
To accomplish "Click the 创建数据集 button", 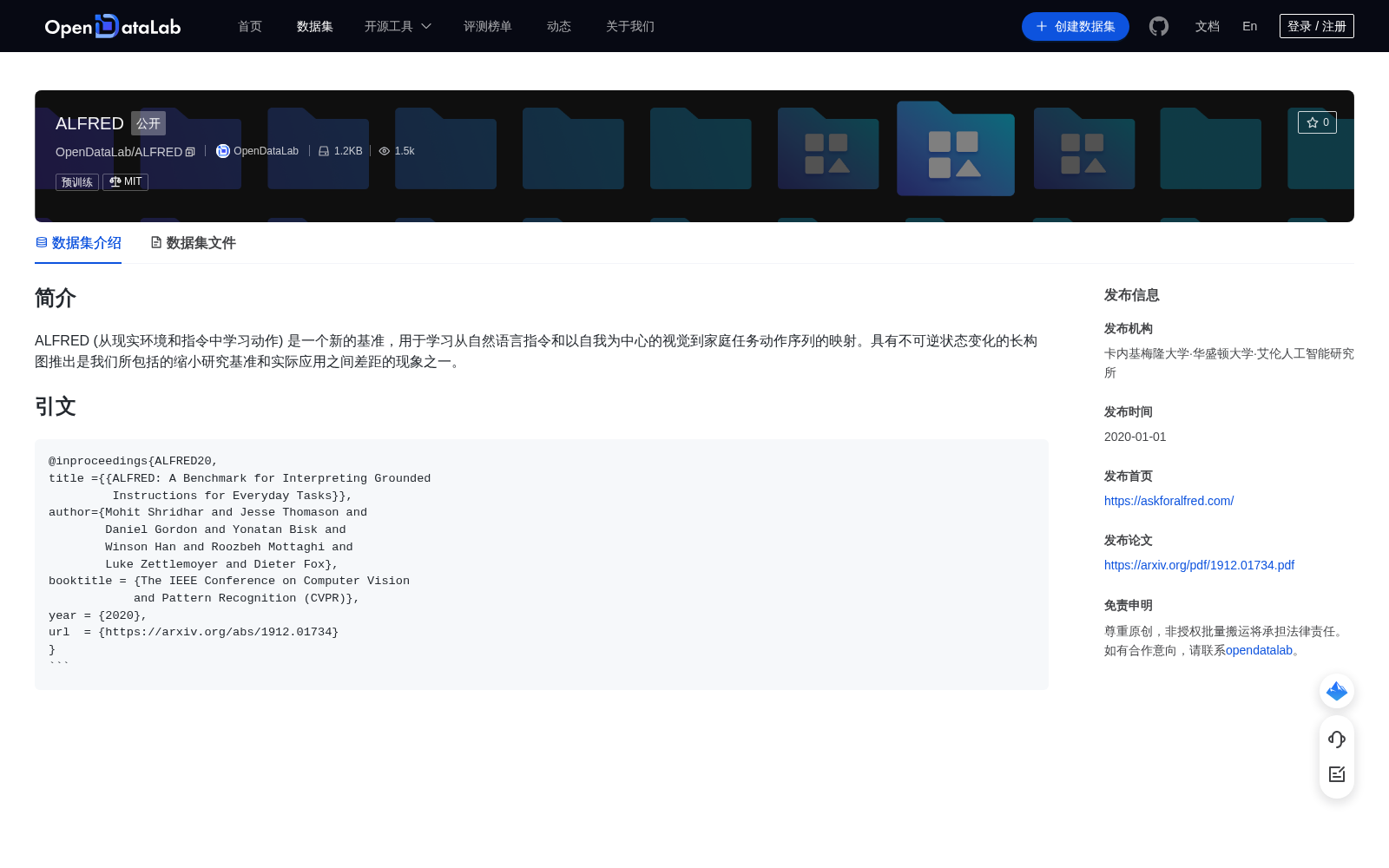I will [x=1076, y=26].
